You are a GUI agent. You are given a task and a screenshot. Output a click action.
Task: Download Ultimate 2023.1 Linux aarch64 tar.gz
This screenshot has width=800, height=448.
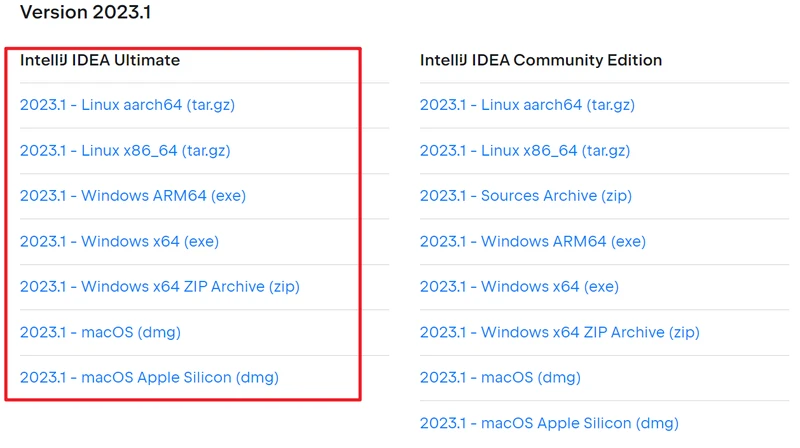127,105
